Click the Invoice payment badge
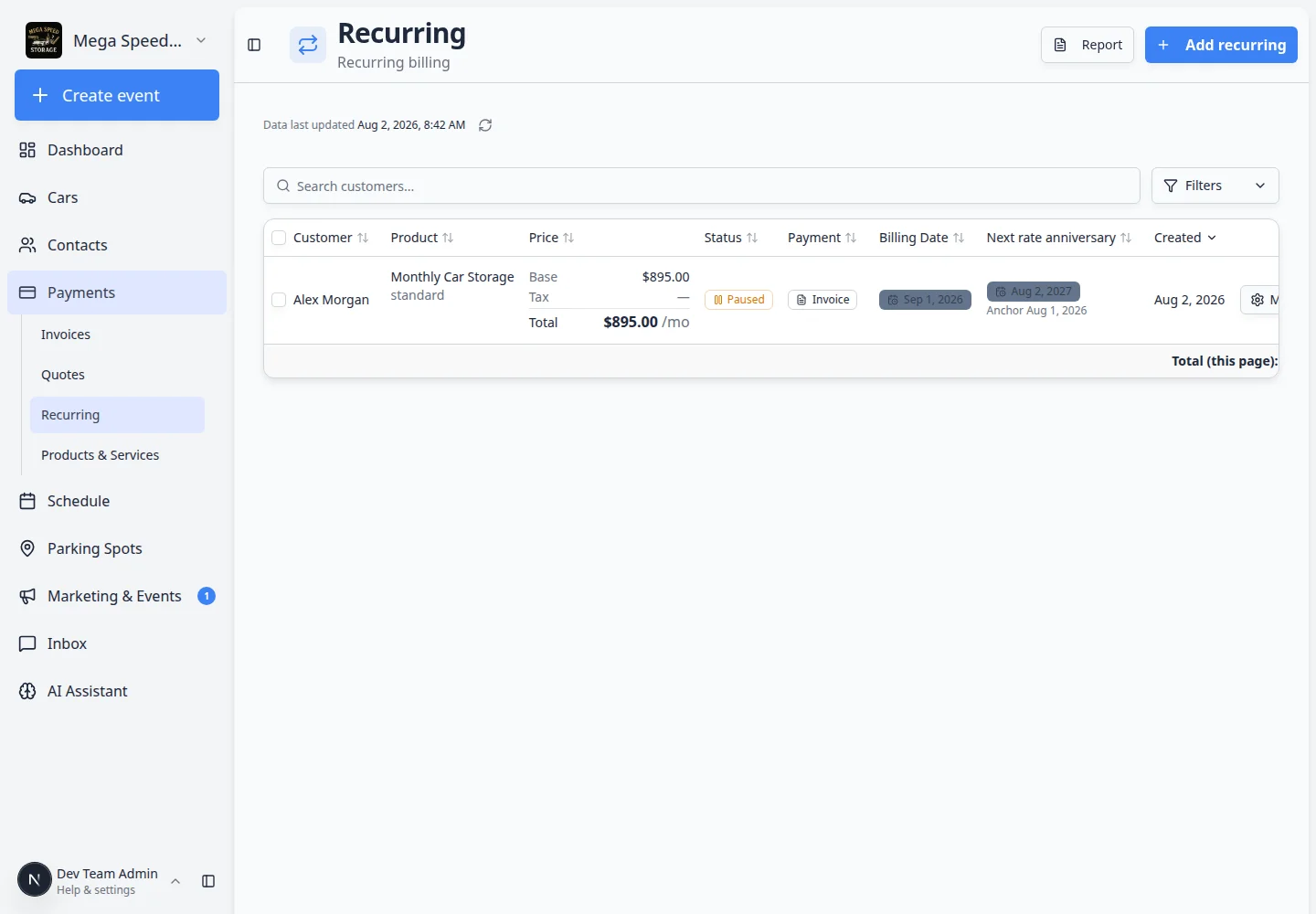 [822, 300]
